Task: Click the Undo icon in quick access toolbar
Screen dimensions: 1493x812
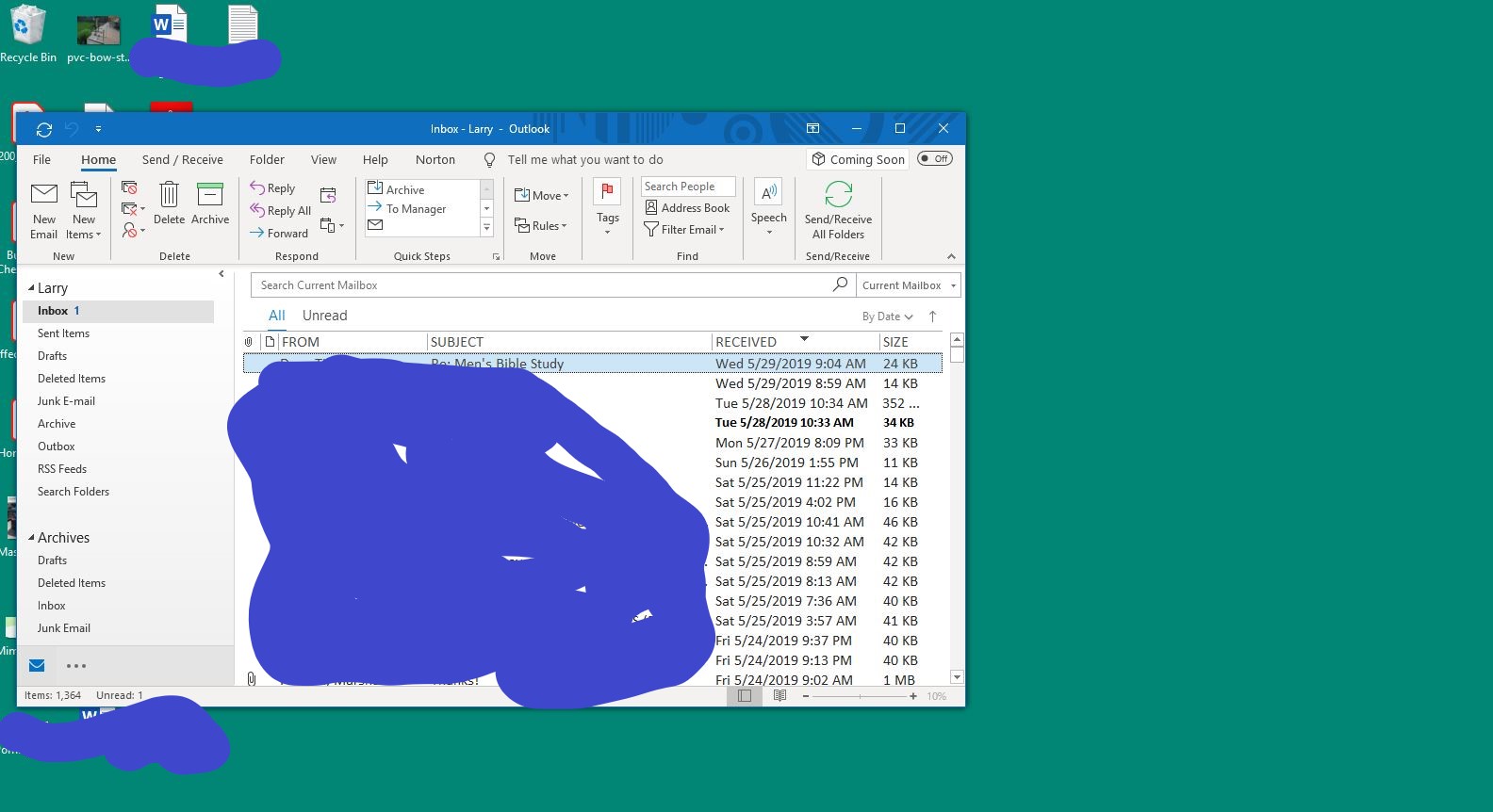Action: (x=72, y=129)
